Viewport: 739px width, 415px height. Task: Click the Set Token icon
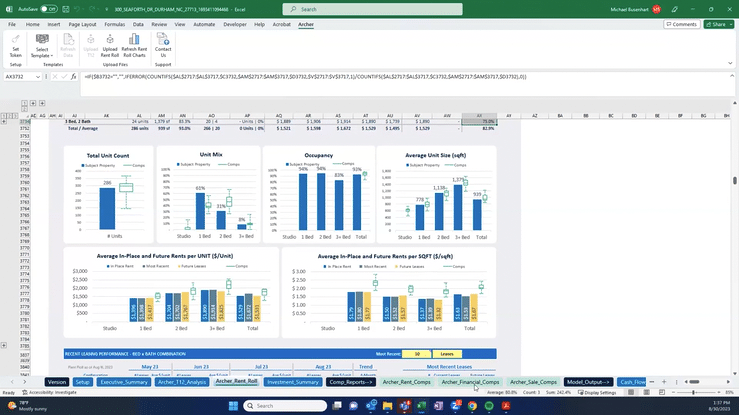(16, 46)
